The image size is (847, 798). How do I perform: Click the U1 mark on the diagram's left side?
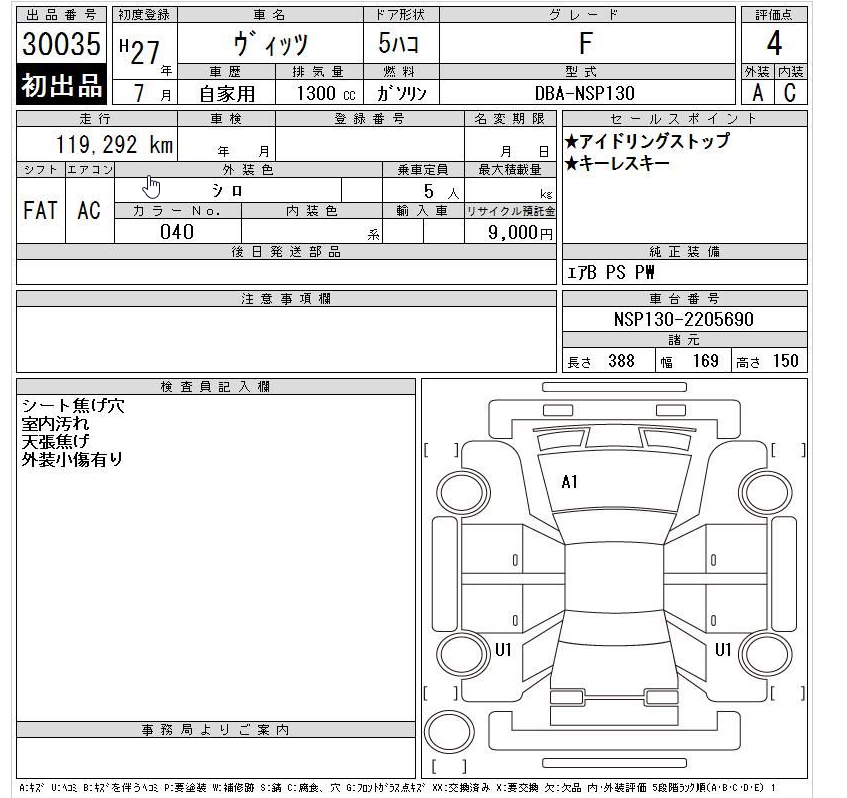coord(503,650)
